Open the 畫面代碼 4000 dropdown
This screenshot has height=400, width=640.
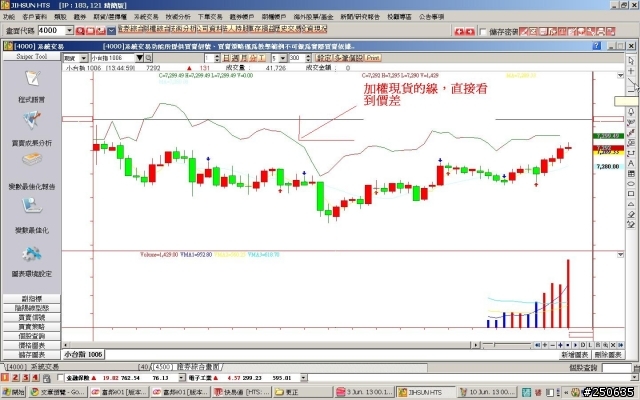click(x=69, y=31)
